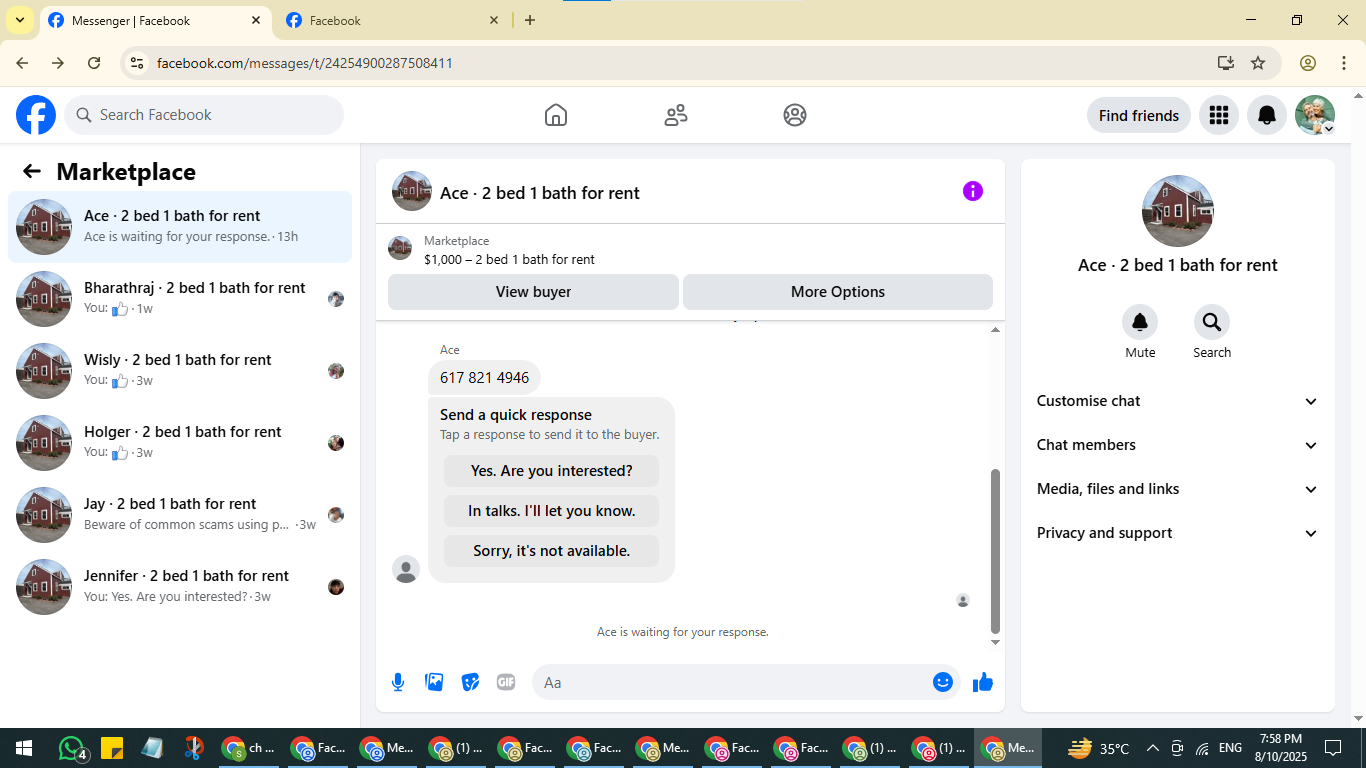
Task: Send a thumbs up like
Action: click(x=983, y=682)
